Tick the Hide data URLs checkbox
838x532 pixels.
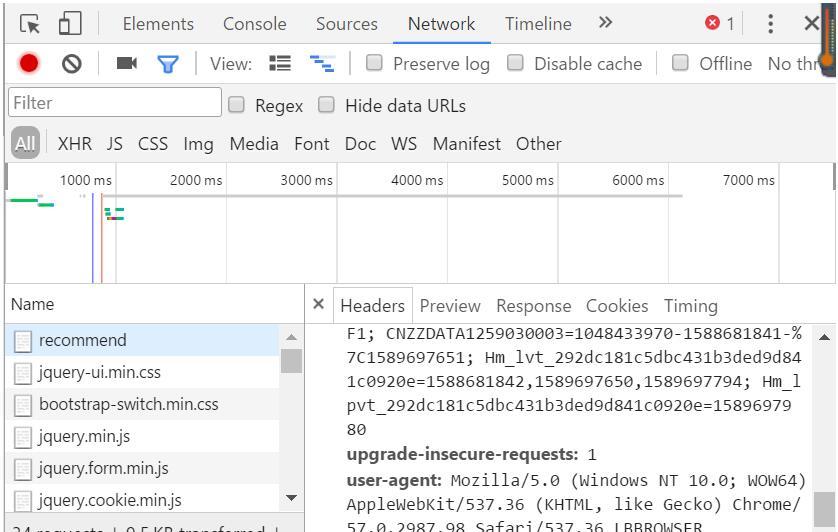point(326,105)
